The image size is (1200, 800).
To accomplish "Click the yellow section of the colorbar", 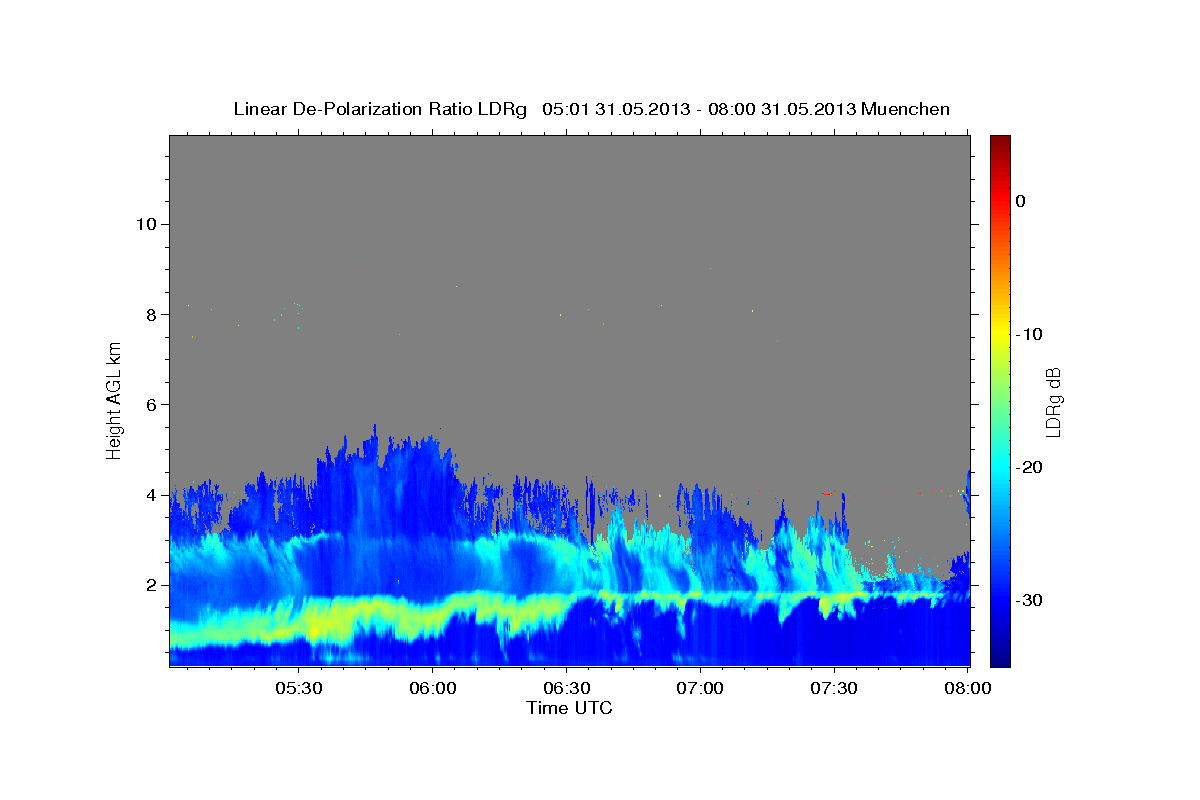I will (x=1000, y=334).
